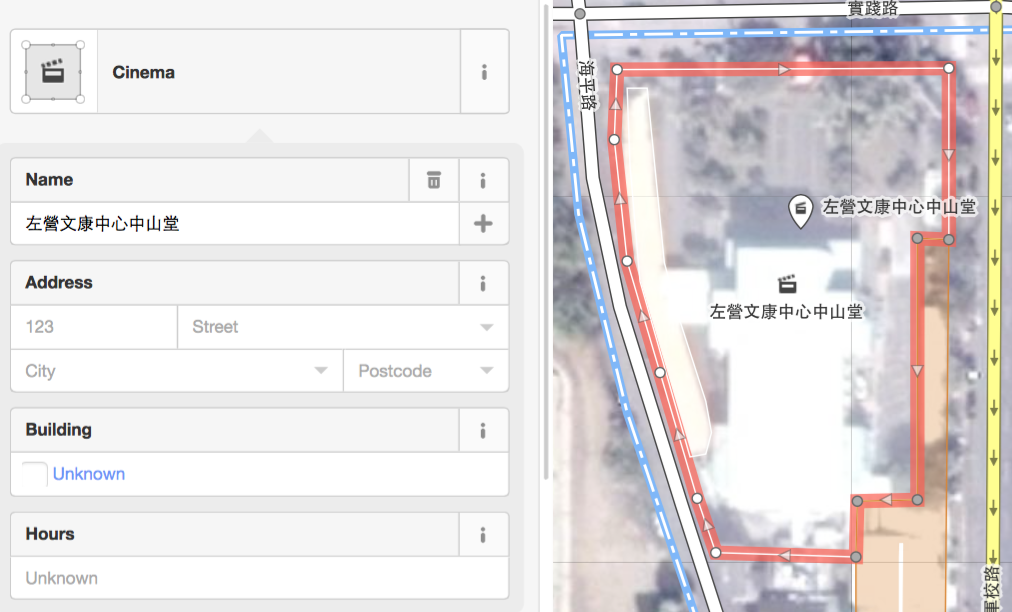The image size is (1012, 612).
Task: Open the City dropdown list
Action: pos(321,371)
